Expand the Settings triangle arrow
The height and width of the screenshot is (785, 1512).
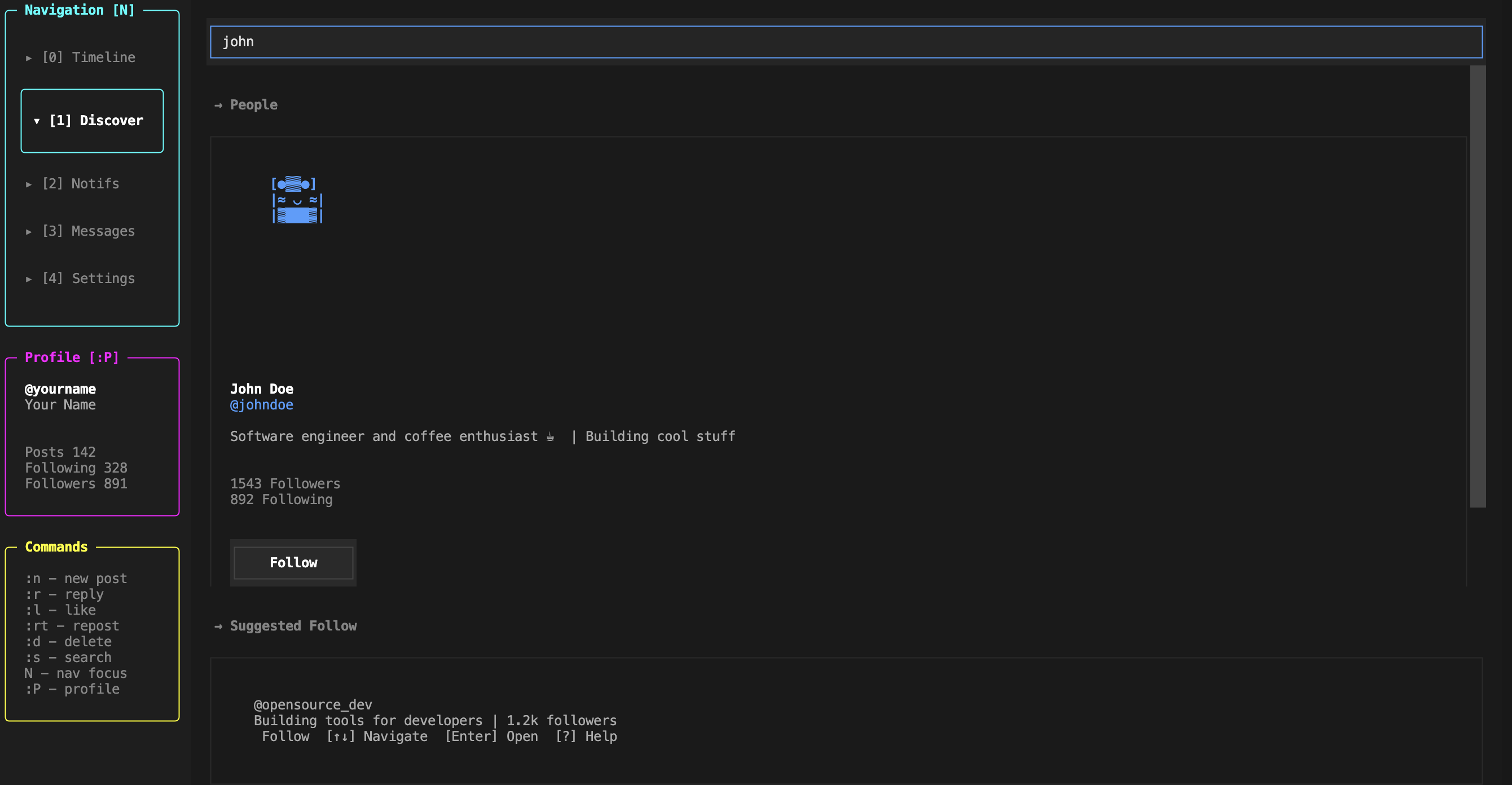coord(29,279)
